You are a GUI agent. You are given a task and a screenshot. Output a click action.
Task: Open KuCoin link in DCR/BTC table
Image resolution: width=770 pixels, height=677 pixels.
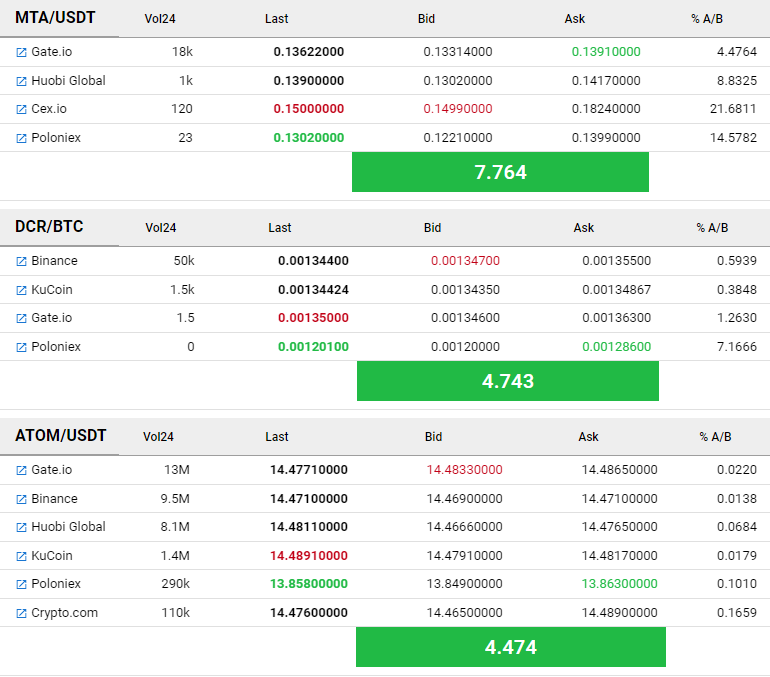point(52,290)
